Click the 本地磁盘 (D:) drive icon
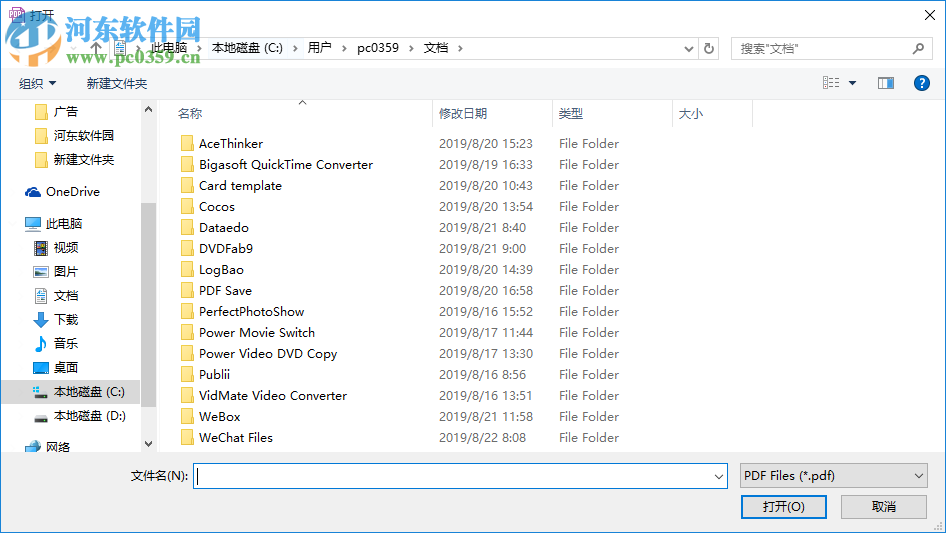 point(41,417)
